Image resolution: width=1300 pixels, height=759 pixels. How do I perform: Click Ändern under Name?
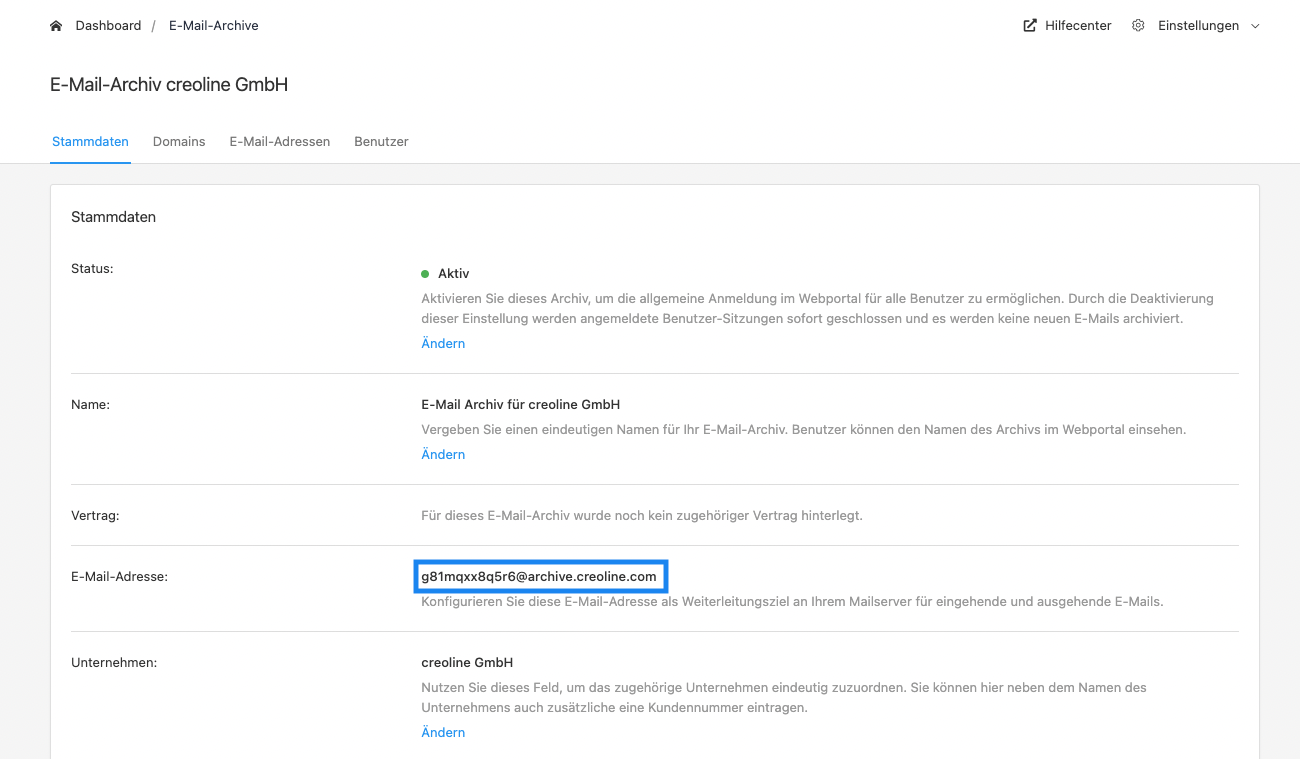tap(443, 454)
